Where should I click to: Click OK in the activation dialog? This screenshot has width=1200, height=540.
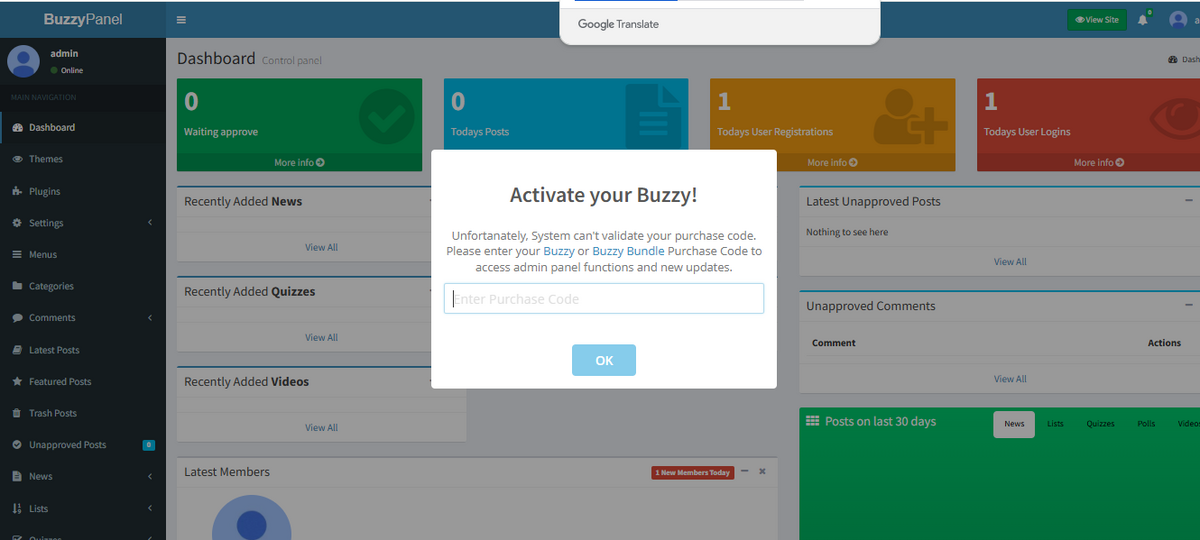(604, 360)
